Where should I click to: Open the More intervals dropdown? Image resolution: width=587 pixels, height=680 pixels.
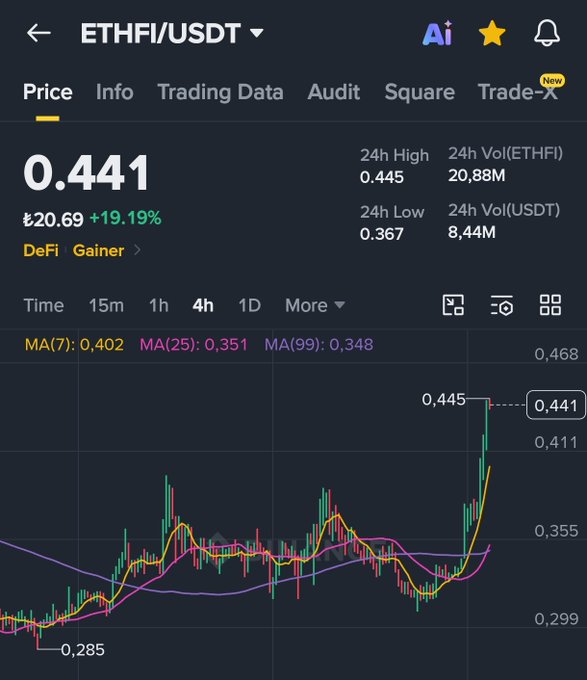(315, 305)
